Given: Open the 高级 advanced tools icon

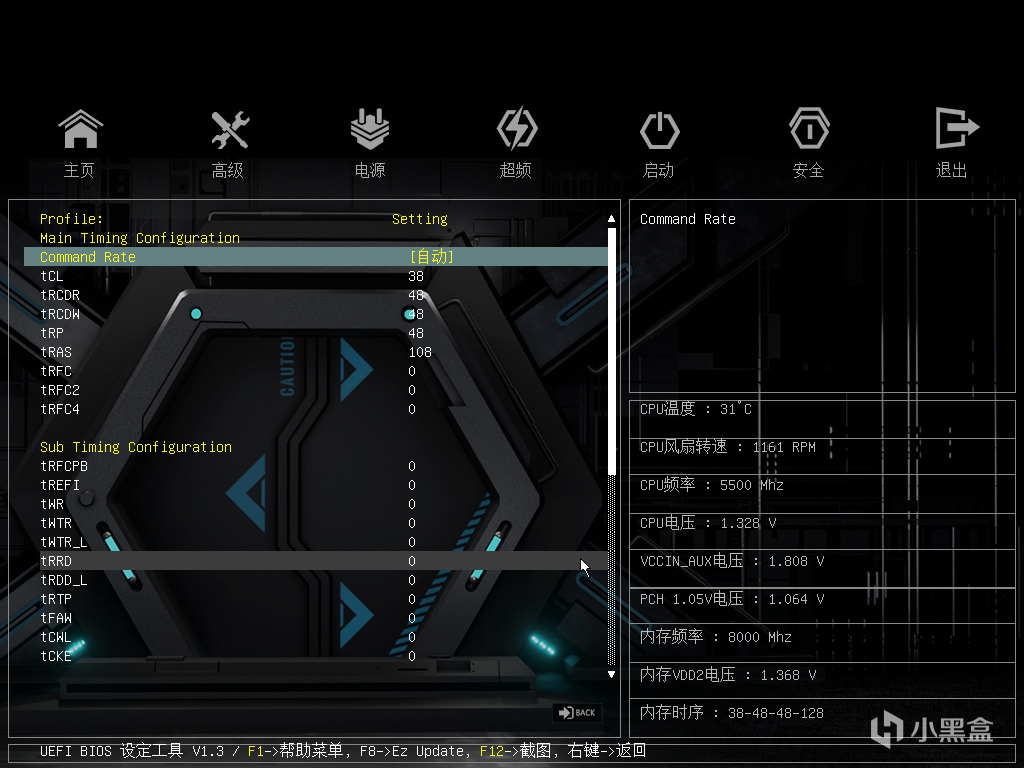Looking at the screenshot, I should pos(230,129).
